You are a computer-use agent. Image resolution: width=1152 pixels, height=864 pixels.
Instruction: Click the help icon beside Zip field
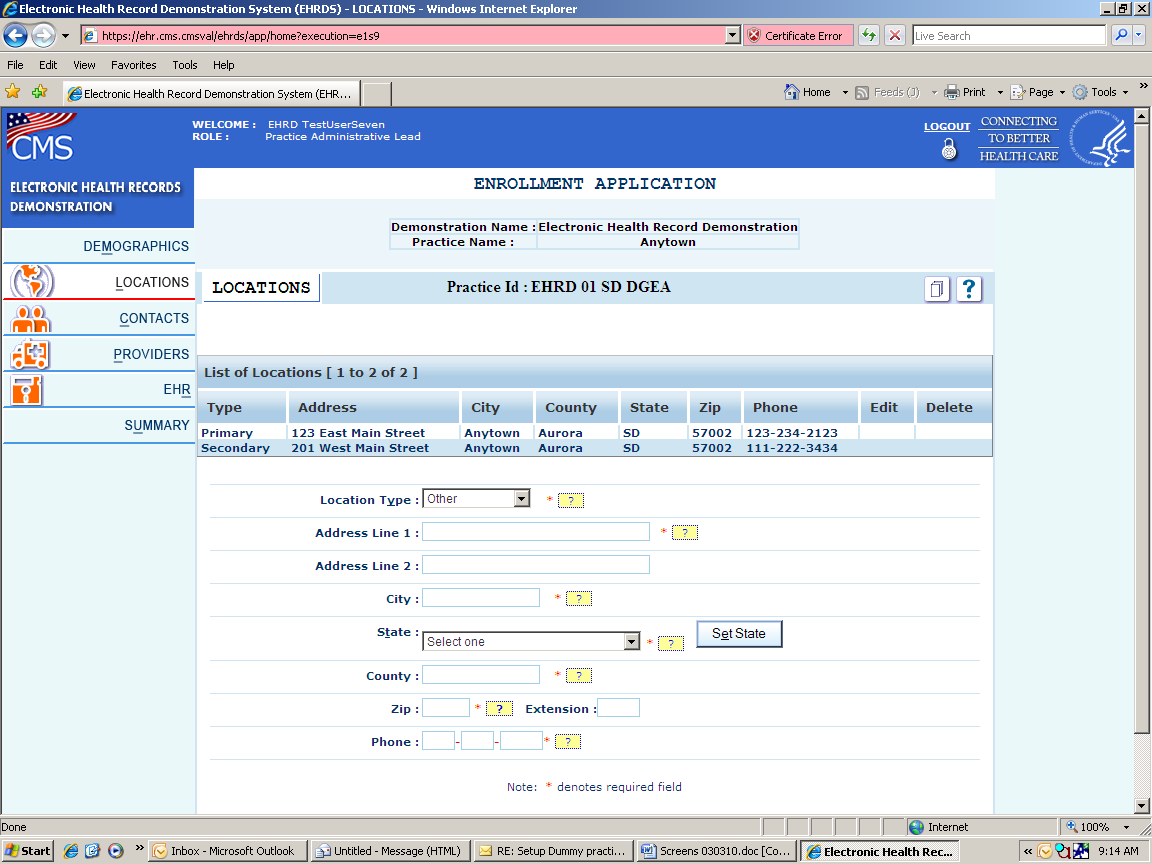[499, 709]
